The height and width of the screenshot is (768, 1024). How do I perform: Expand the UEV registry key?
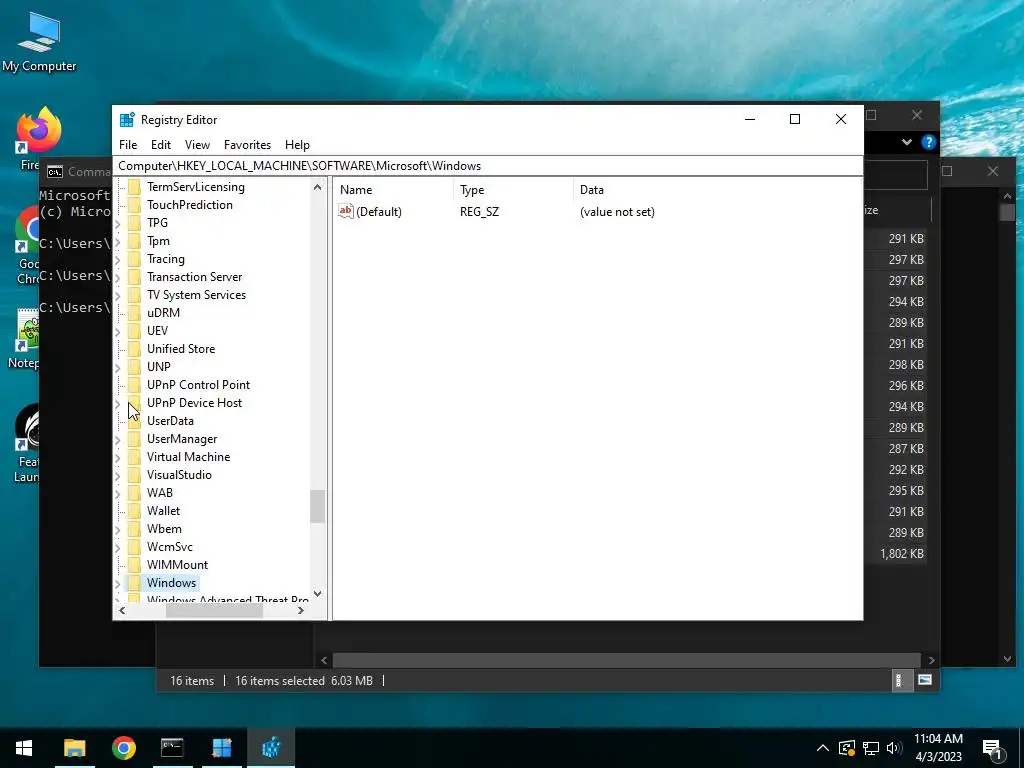tap(118, 331)
